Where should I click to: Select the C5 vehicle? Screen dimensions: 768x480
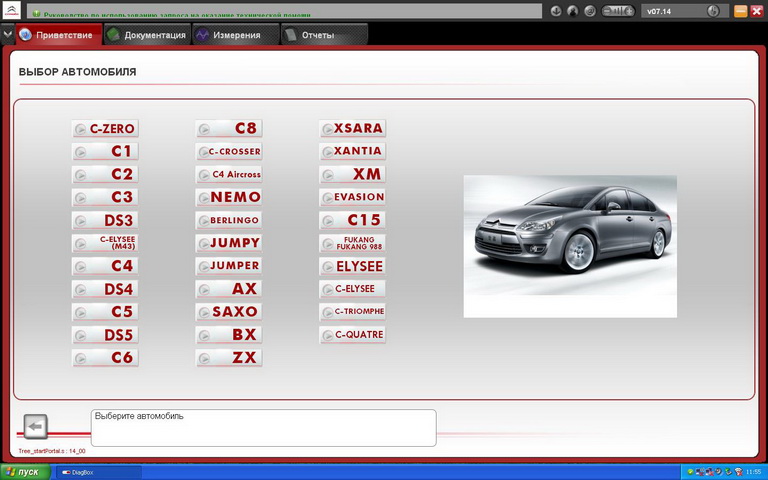105,312
